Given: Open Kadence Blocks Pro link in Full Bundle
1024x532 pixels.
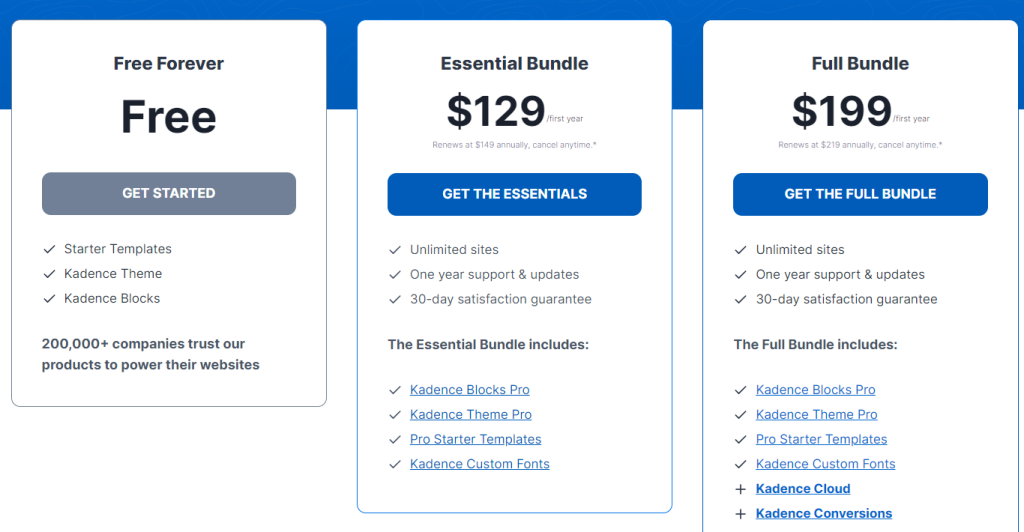Looking at the screenshot, I should pos(816,390).
